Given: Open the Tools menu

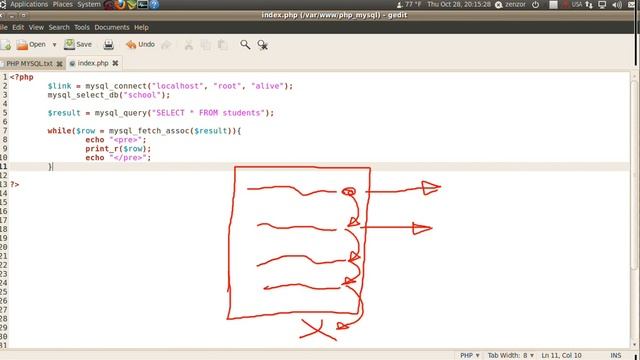Looking at the screenshot, I should 82,27.
